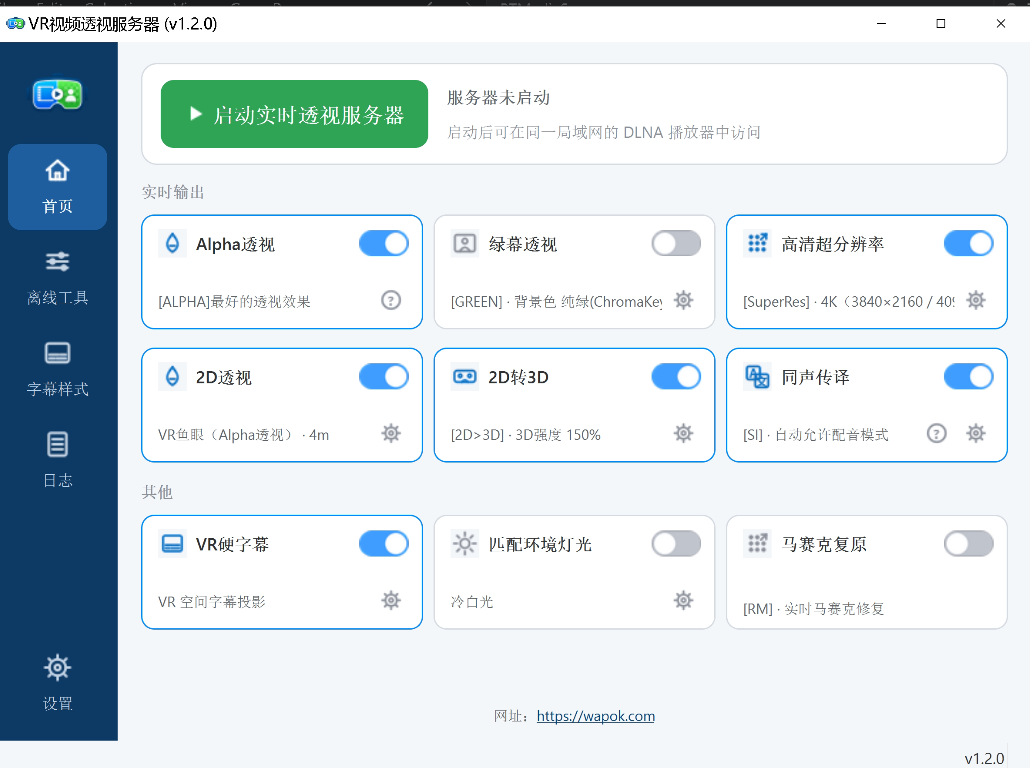Viewport: 1030px width, 768px height.
Task: Click the VR 空间字幕投影 description
Action: (x=212, y=602)
